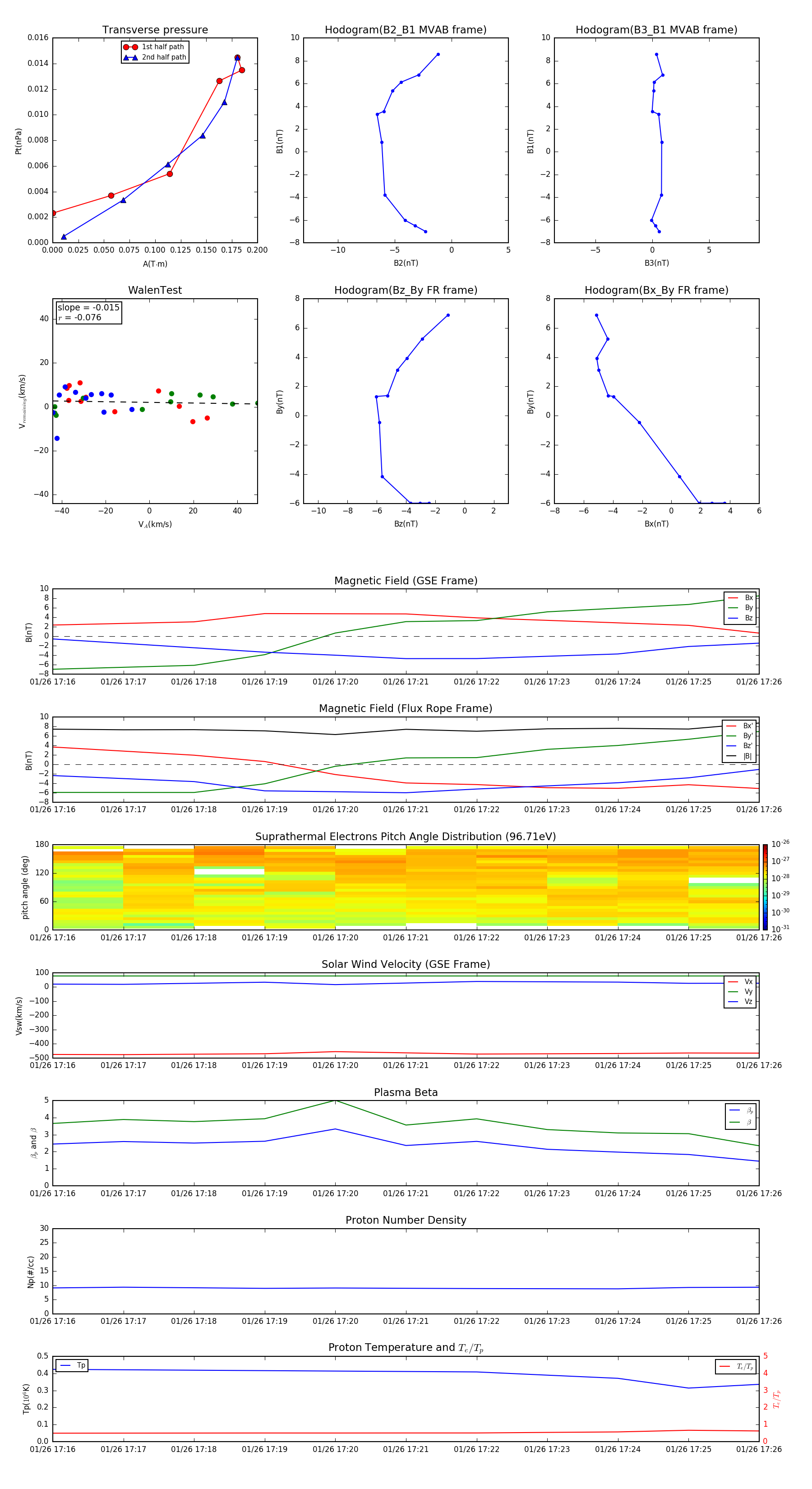Select the "Bx(nT)" x-axis label
Viewport: 812px width, 1489px height.
656,524
